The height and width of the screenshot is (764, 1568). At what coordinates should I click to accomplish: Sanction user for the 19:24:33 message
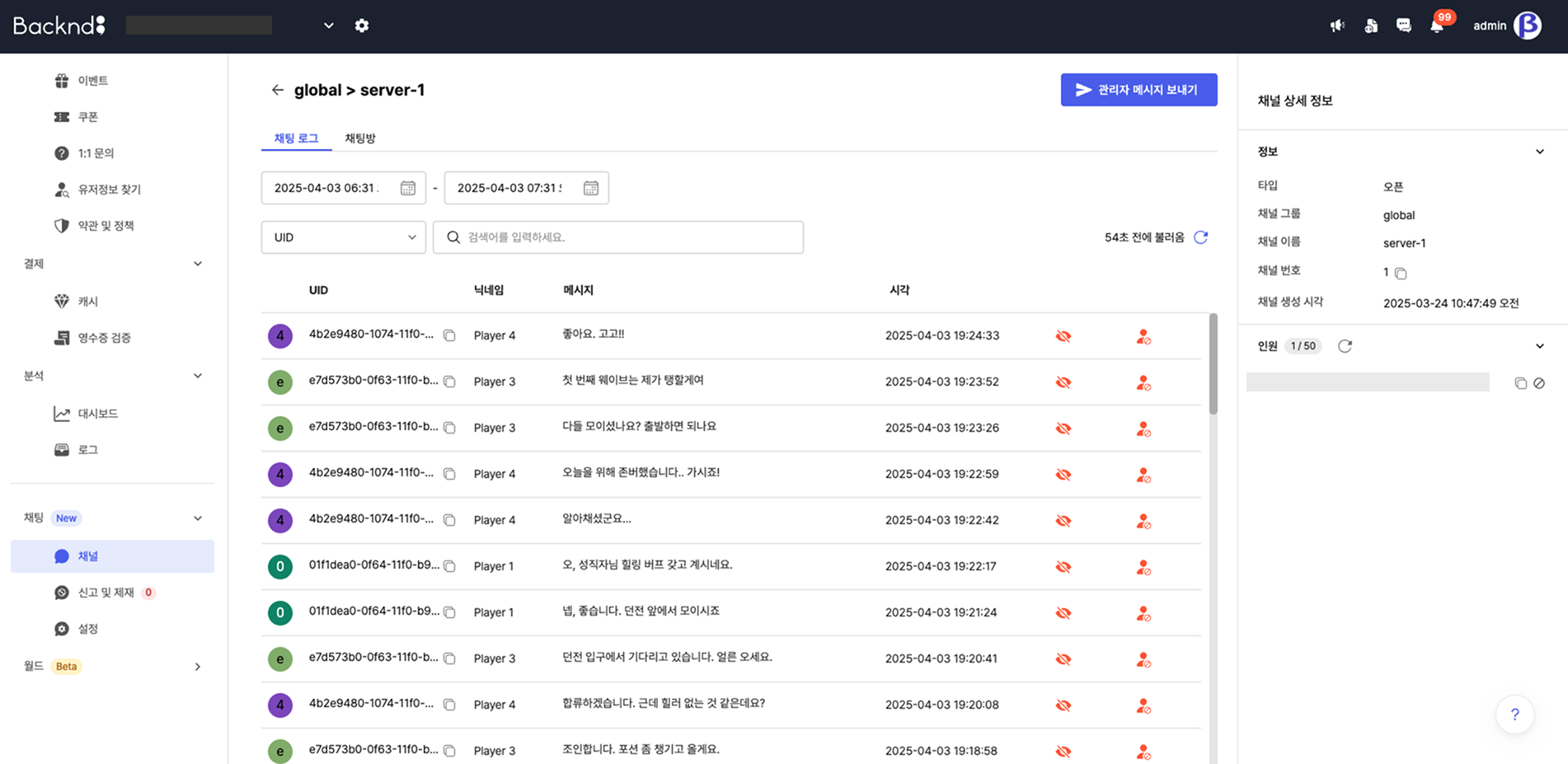(1143, 336)
